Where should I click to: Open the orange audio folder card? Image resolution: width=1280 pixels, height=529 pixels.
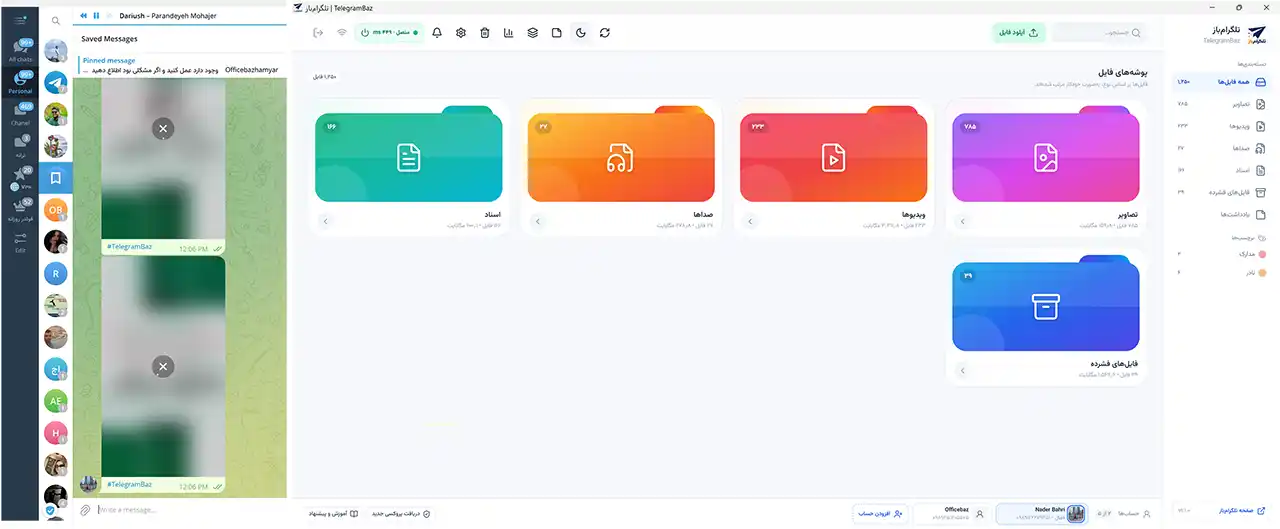click(x=621, y=155)
